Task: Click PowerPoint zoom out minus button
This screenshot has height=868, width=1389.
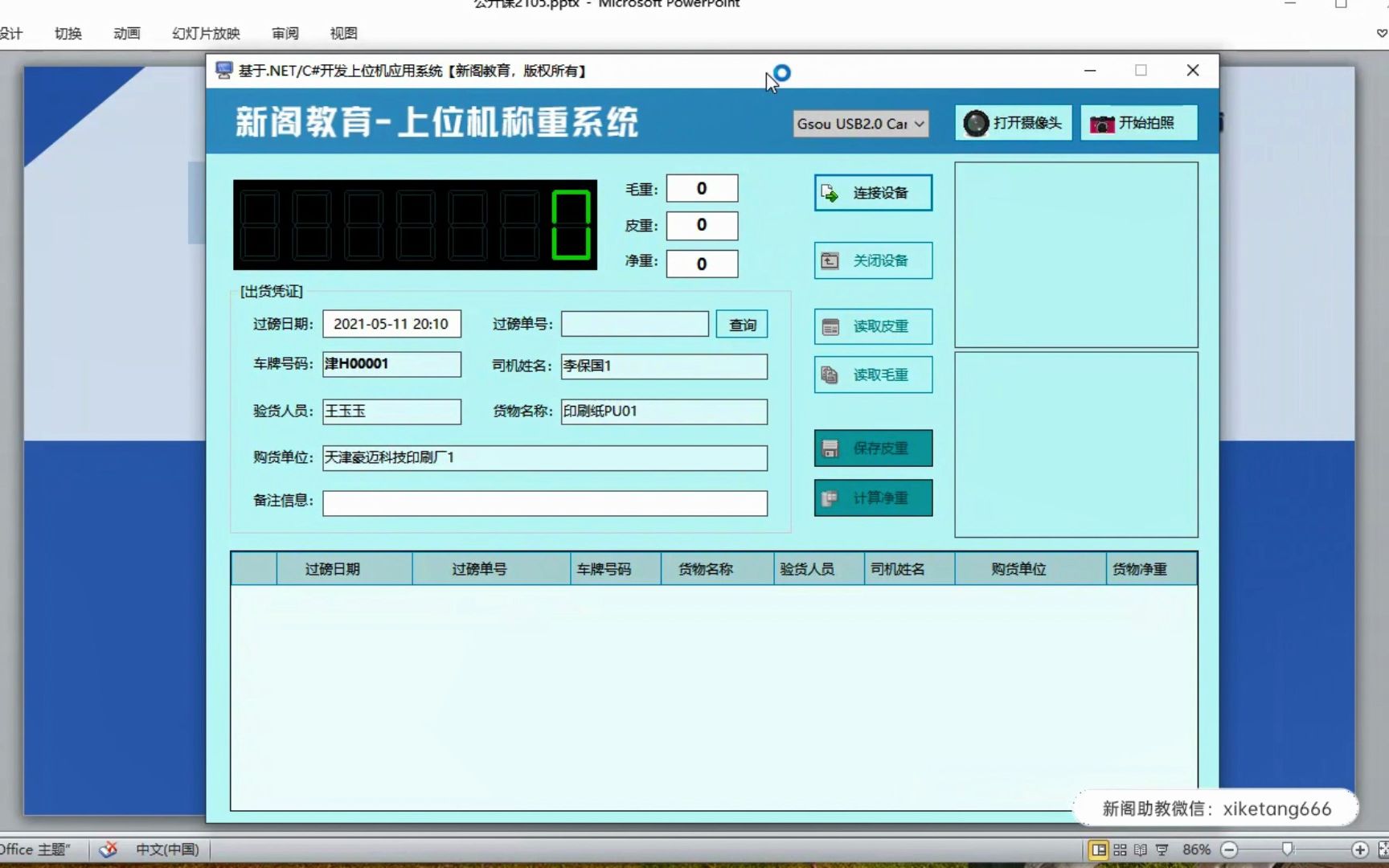Action: [x=1229, y=850]
